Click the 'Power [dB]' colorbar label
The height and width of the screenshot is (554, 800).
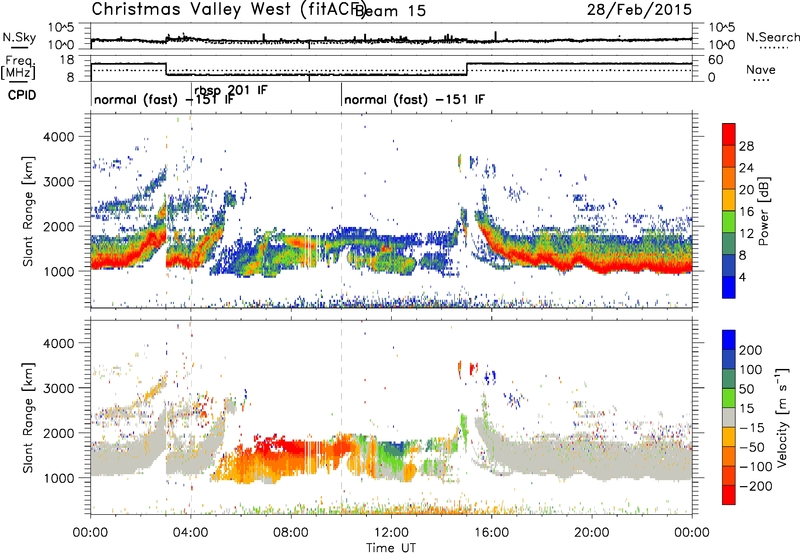tap(764, 211)
